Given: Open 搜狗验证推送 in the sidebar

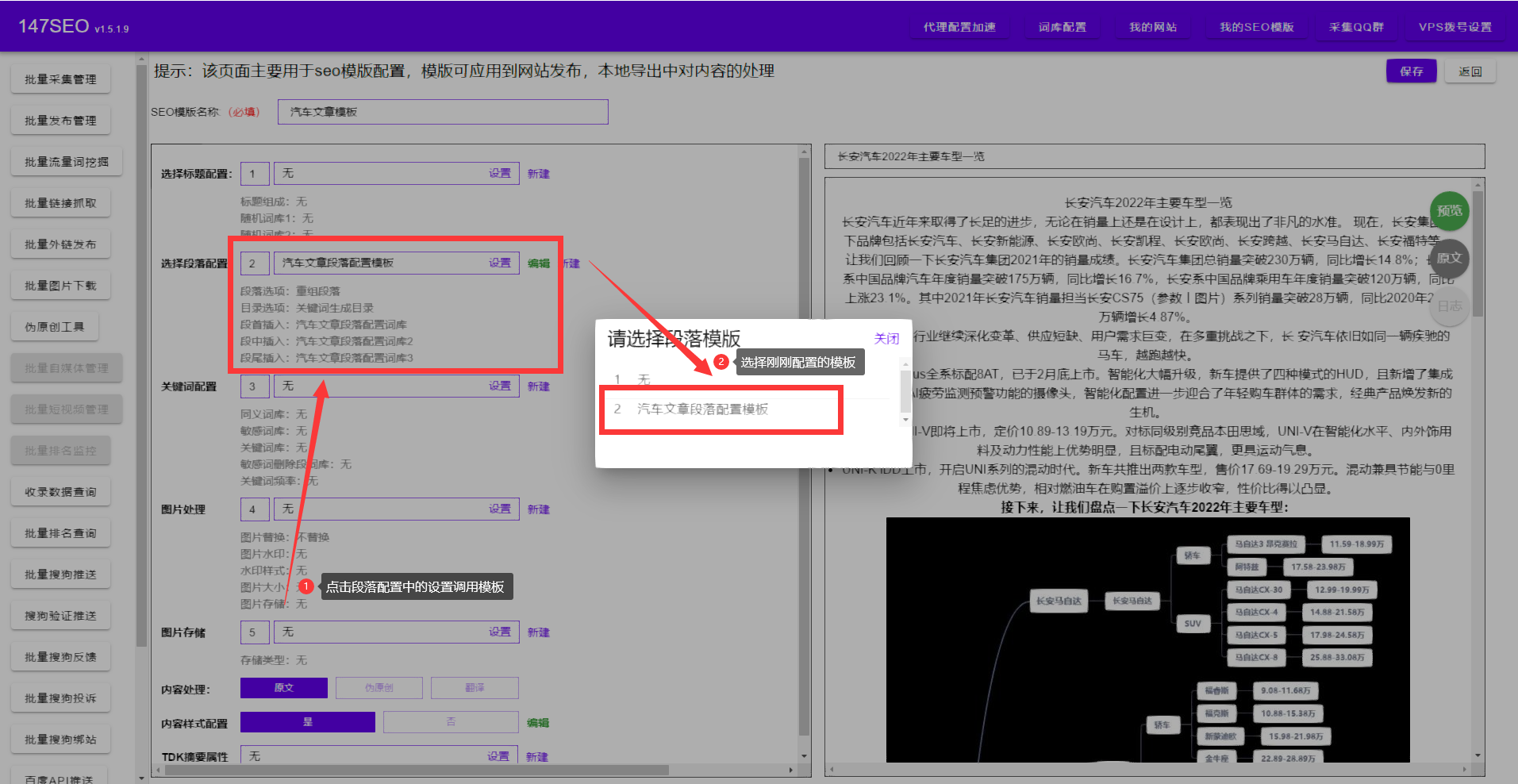Looking at the screenshot, I should 60,616.
